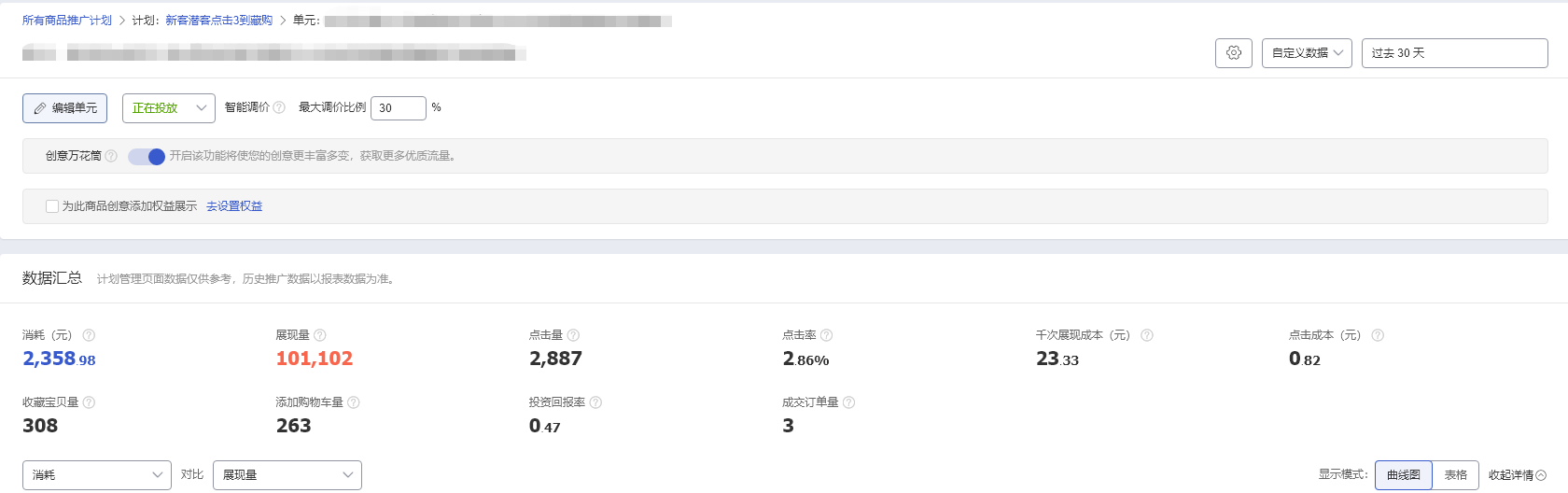Click the 编辑单元 button

pyautogui.click(x=65, y=108)
